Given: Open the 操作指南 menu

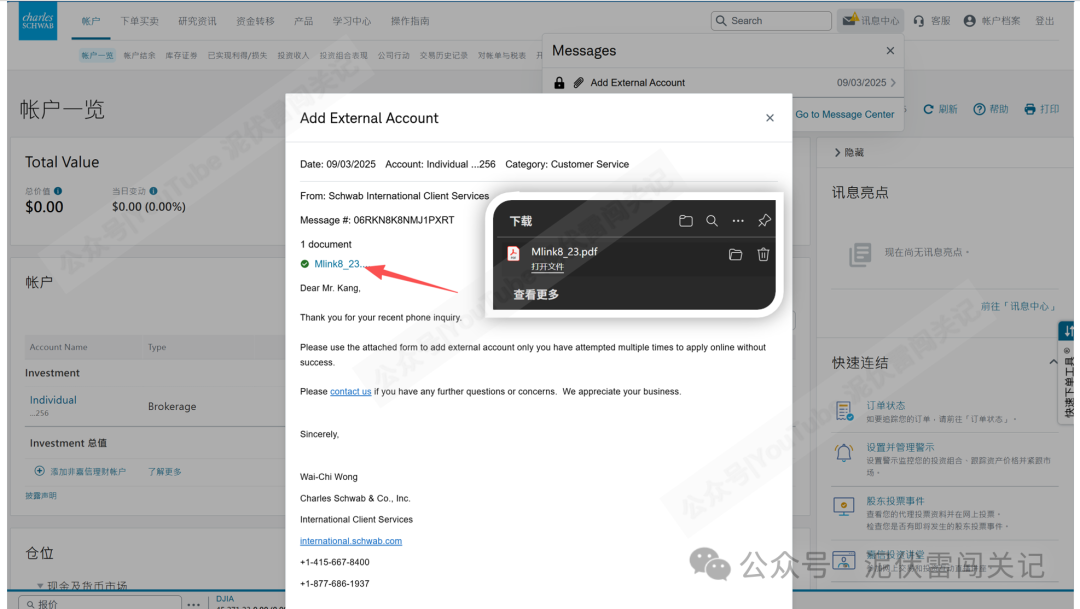Looking at the screenshot, I should tap(411, 21).
